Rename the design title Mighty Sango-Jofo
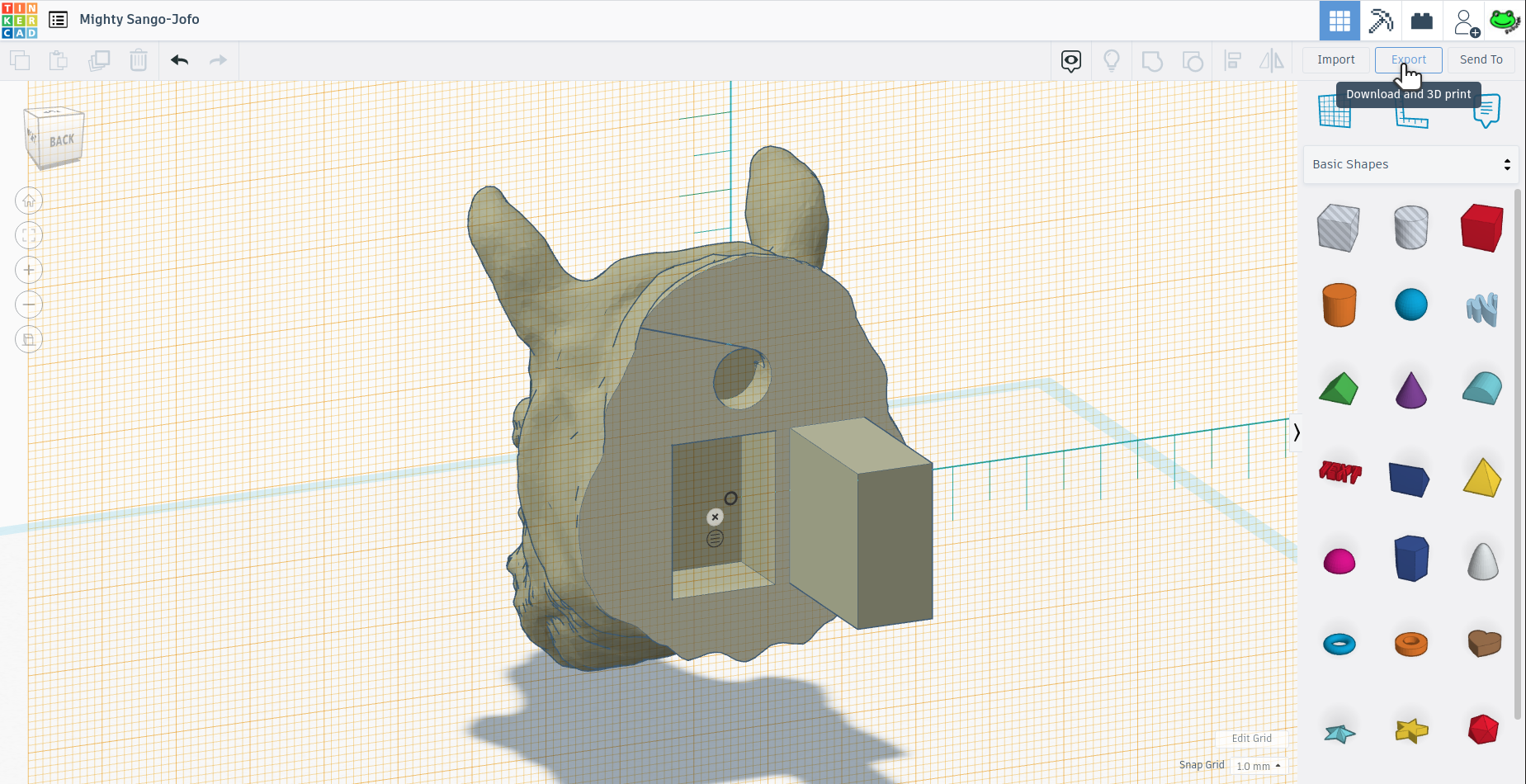 point(139,19)
